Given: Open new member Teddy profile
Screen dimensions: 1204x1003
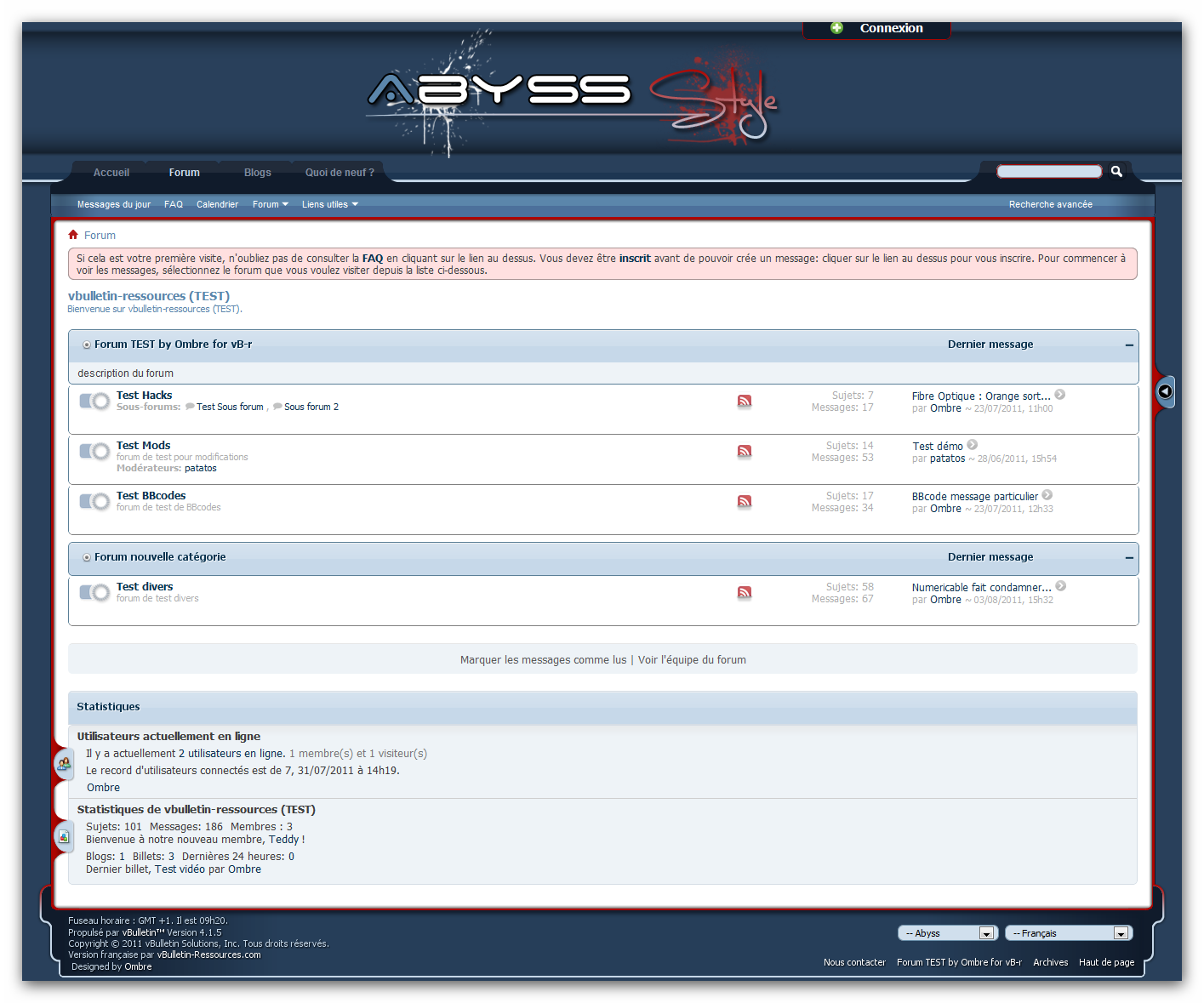Looking at the screenshot, I should 283,840.
